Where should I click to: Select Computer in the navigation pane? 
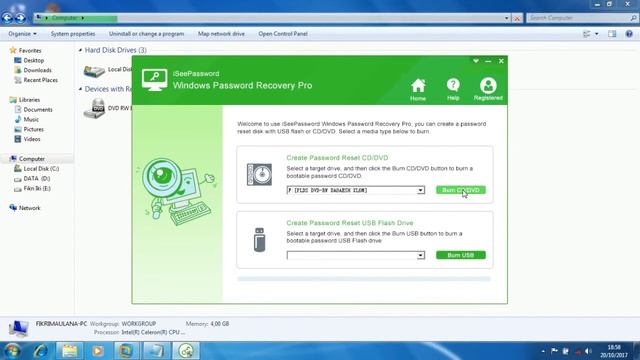pyautogui.click(x=31, y=159)
